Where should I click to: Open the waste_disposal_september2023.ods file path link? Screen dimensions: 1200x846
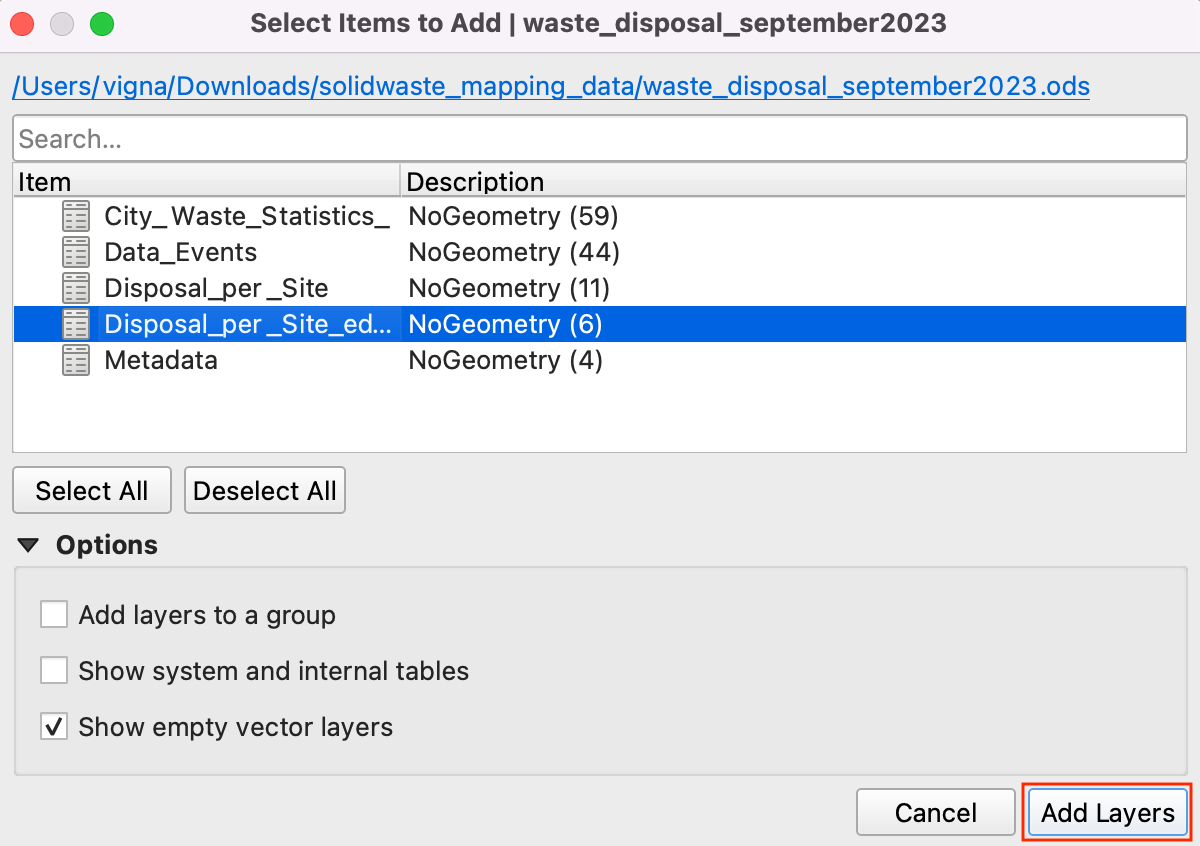tap(551, 87)
